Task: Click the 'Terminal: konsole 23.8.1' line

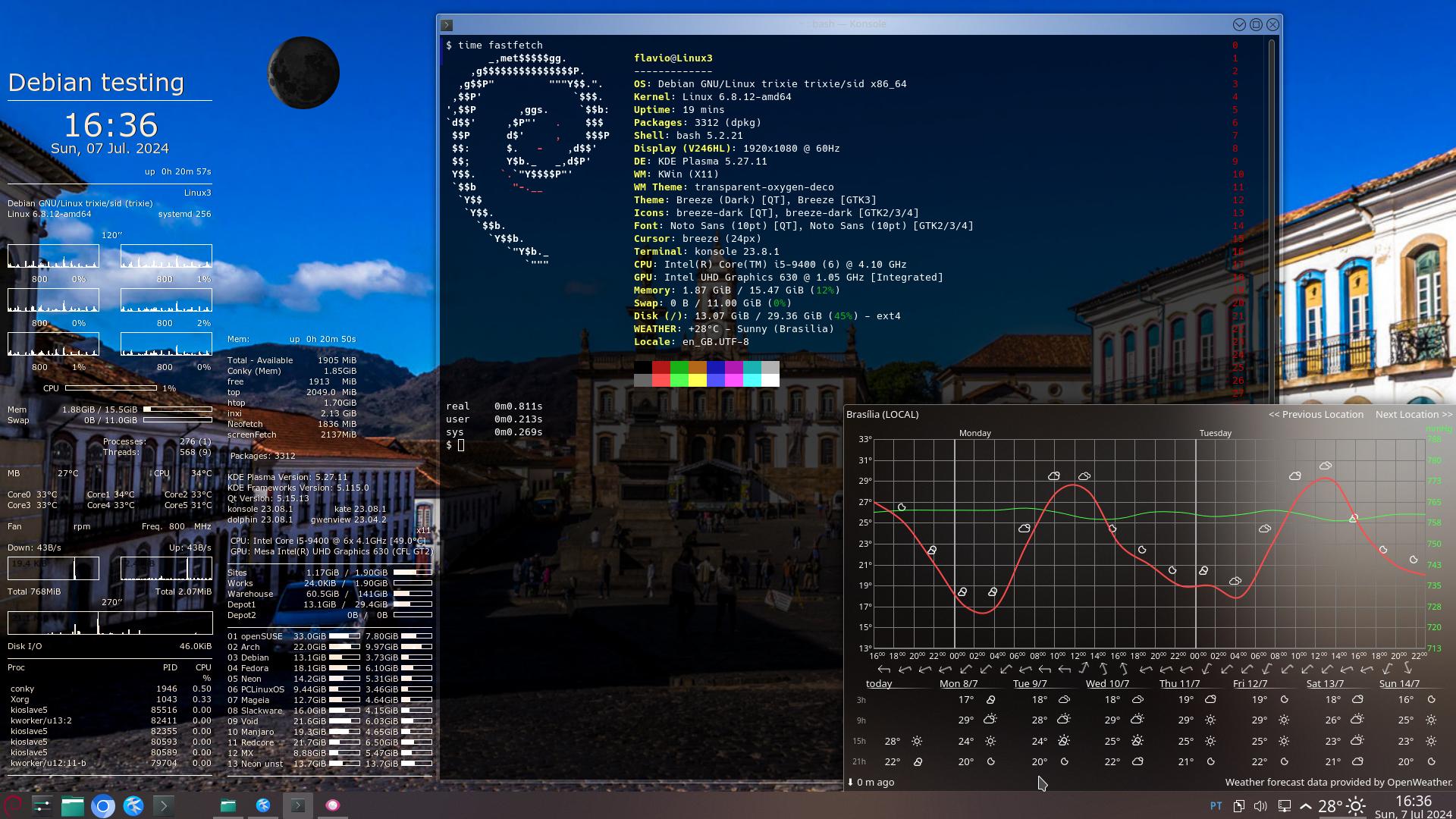Action: tap(707, 252)
